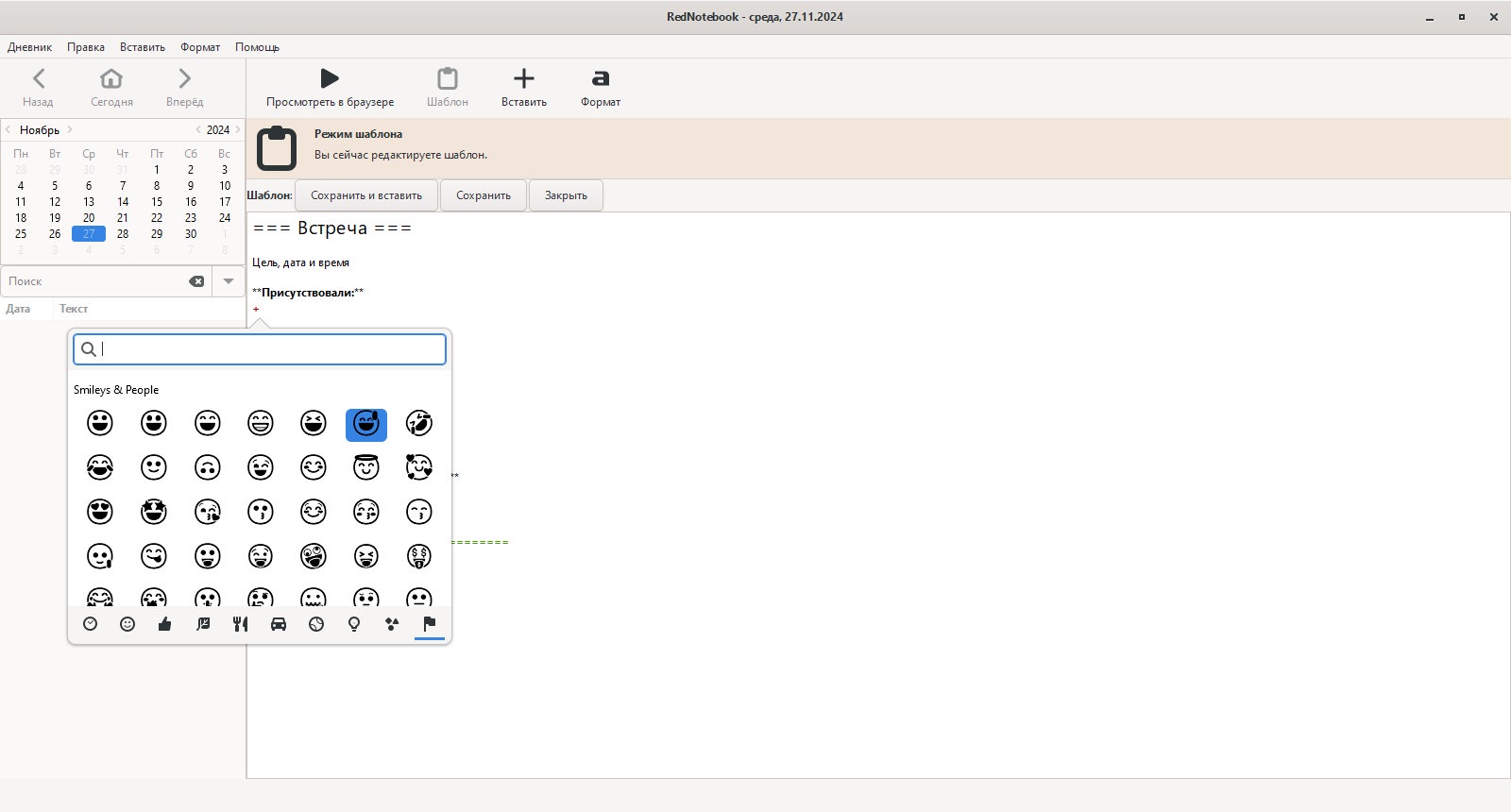Pick the smiling face with tear emoji

point(100,556)
